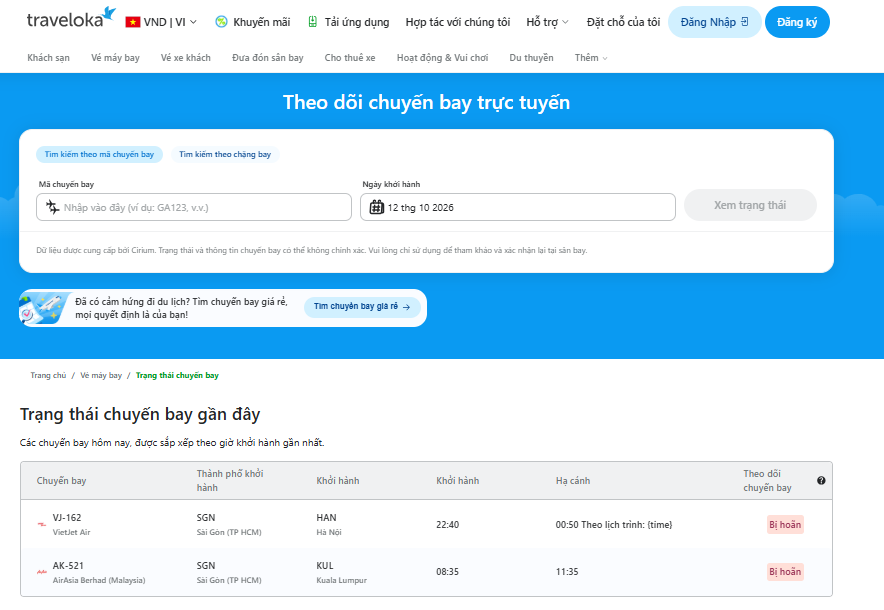Screen dimensions: 884x610
Task: Go to Hoạt động & Vui chơi
Action: [443, 58]
